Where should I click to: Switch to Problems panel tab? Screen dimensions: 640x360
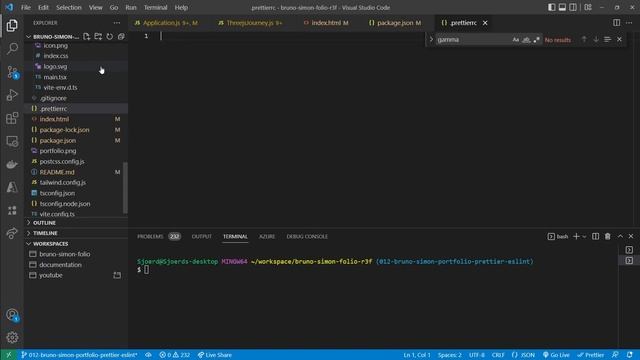click(158, 236)
